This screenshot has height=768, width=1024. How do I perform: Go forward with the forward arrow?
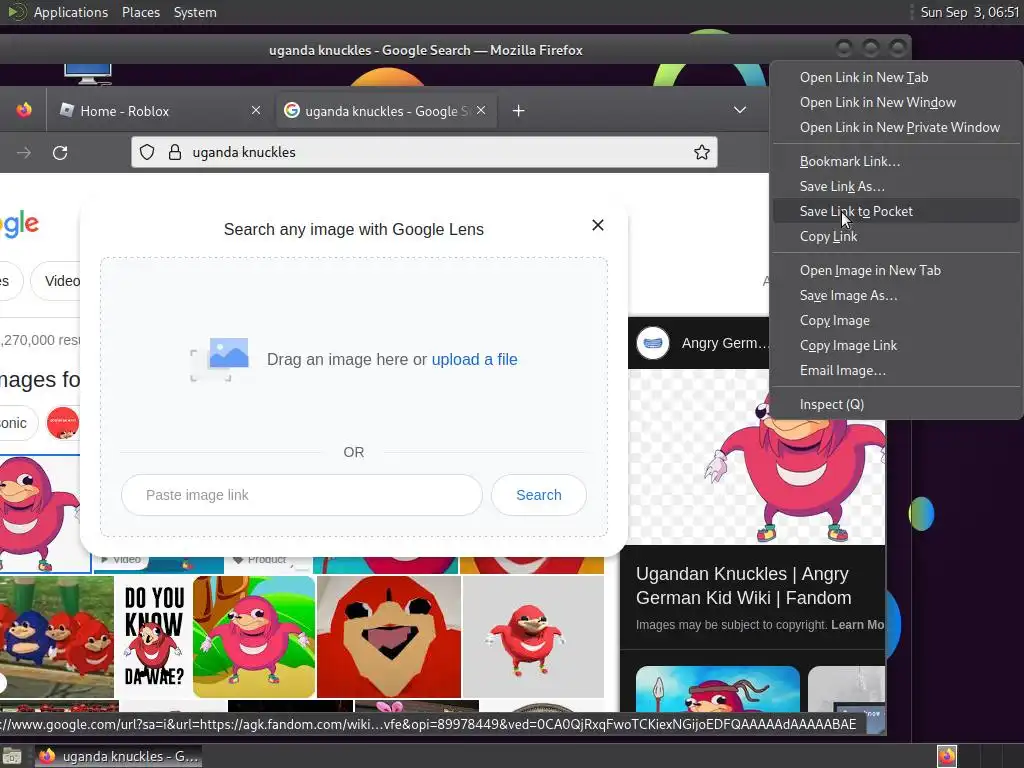(24, 153)
